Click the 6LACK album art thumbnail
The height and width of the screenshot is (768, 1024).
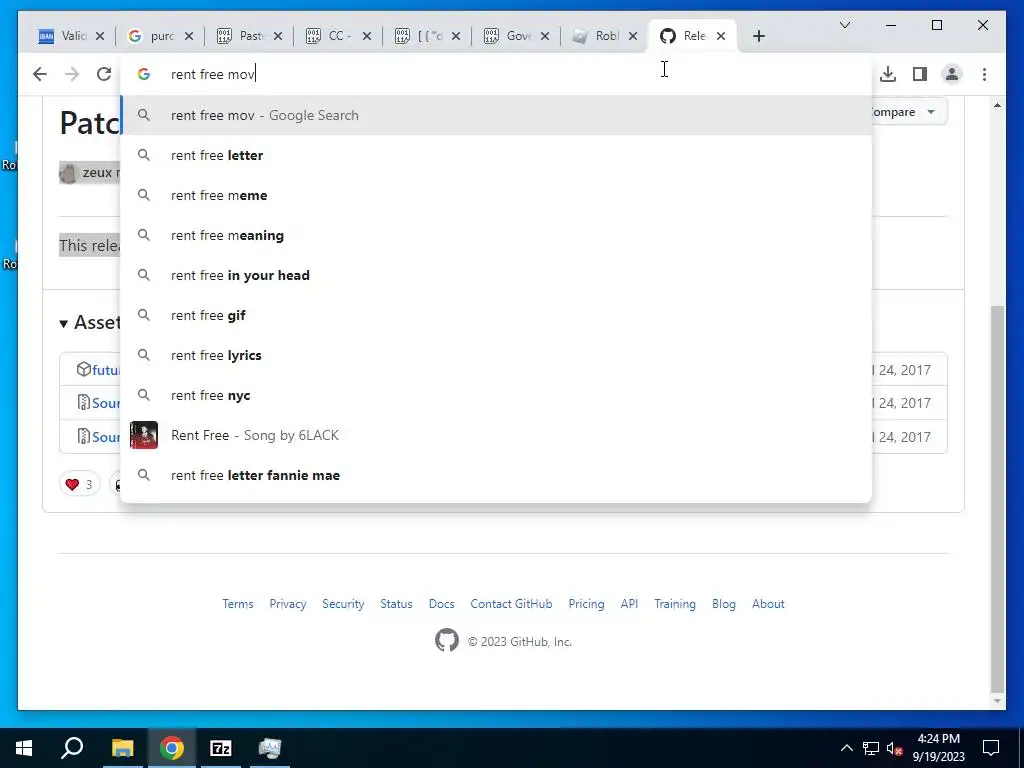pyautogui.click(x=144, y=435)
